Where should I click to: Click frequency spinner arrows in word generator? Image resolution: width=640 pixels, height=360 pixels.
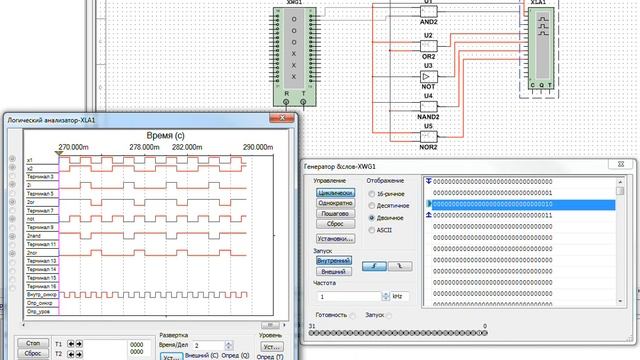pyautogui.click(x=385, y=296)
